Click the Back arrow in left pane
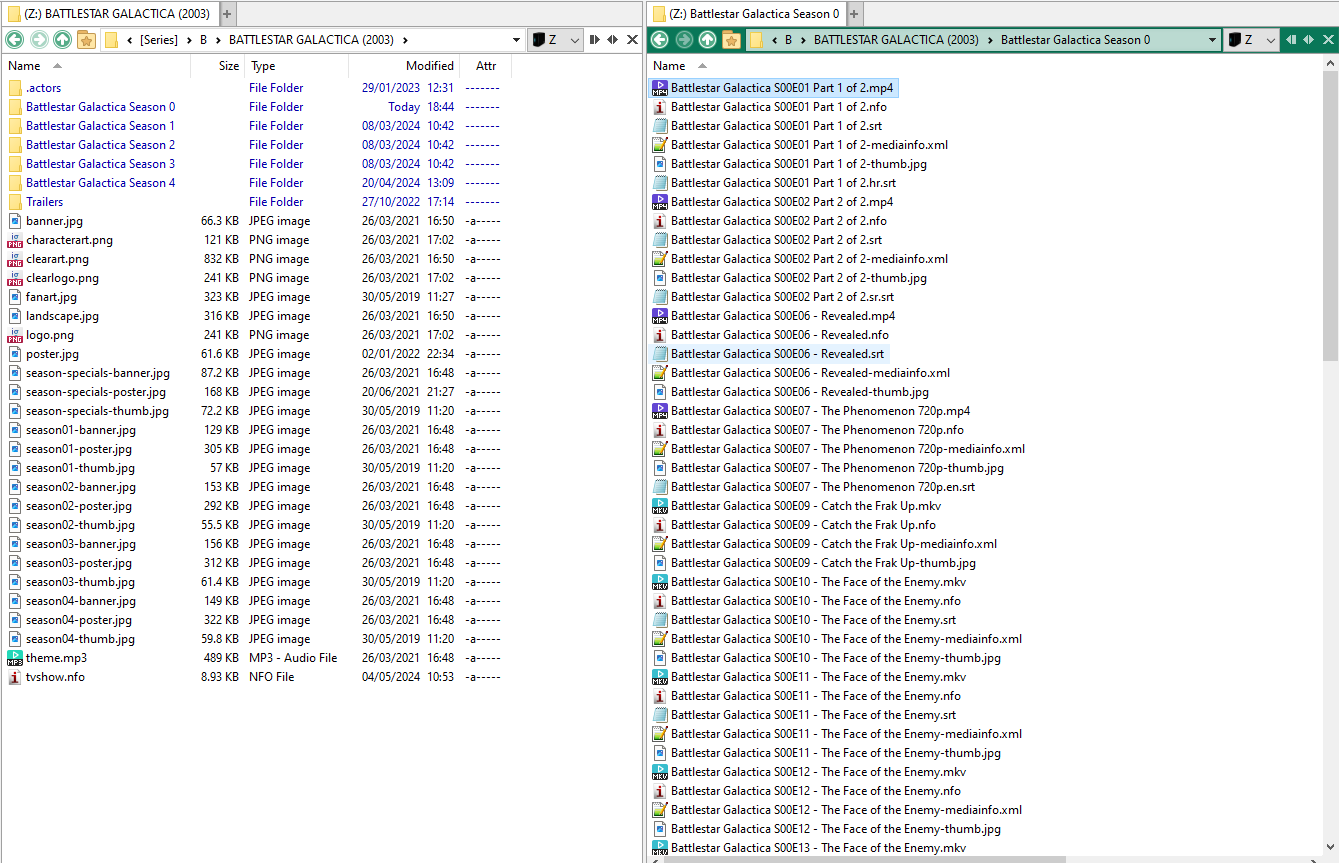 (14, 40)
